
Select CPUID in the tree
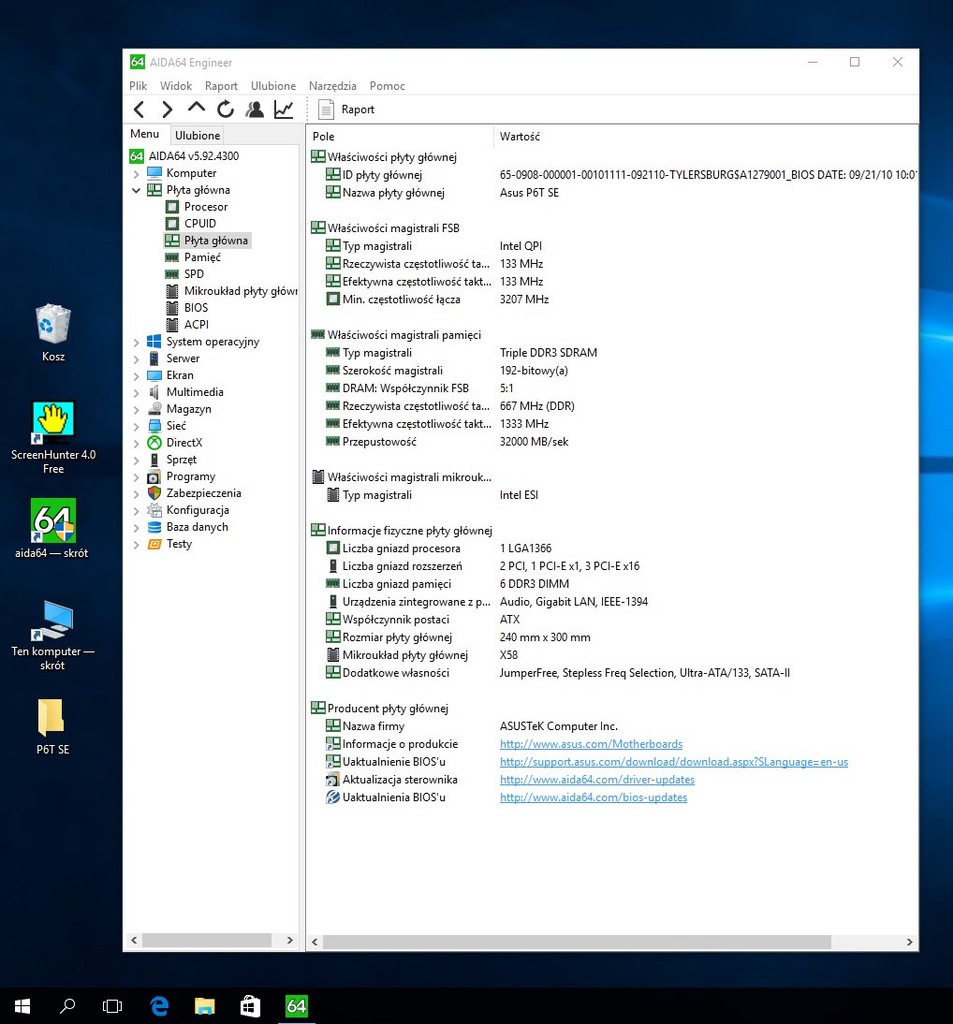tap(200, 223)
